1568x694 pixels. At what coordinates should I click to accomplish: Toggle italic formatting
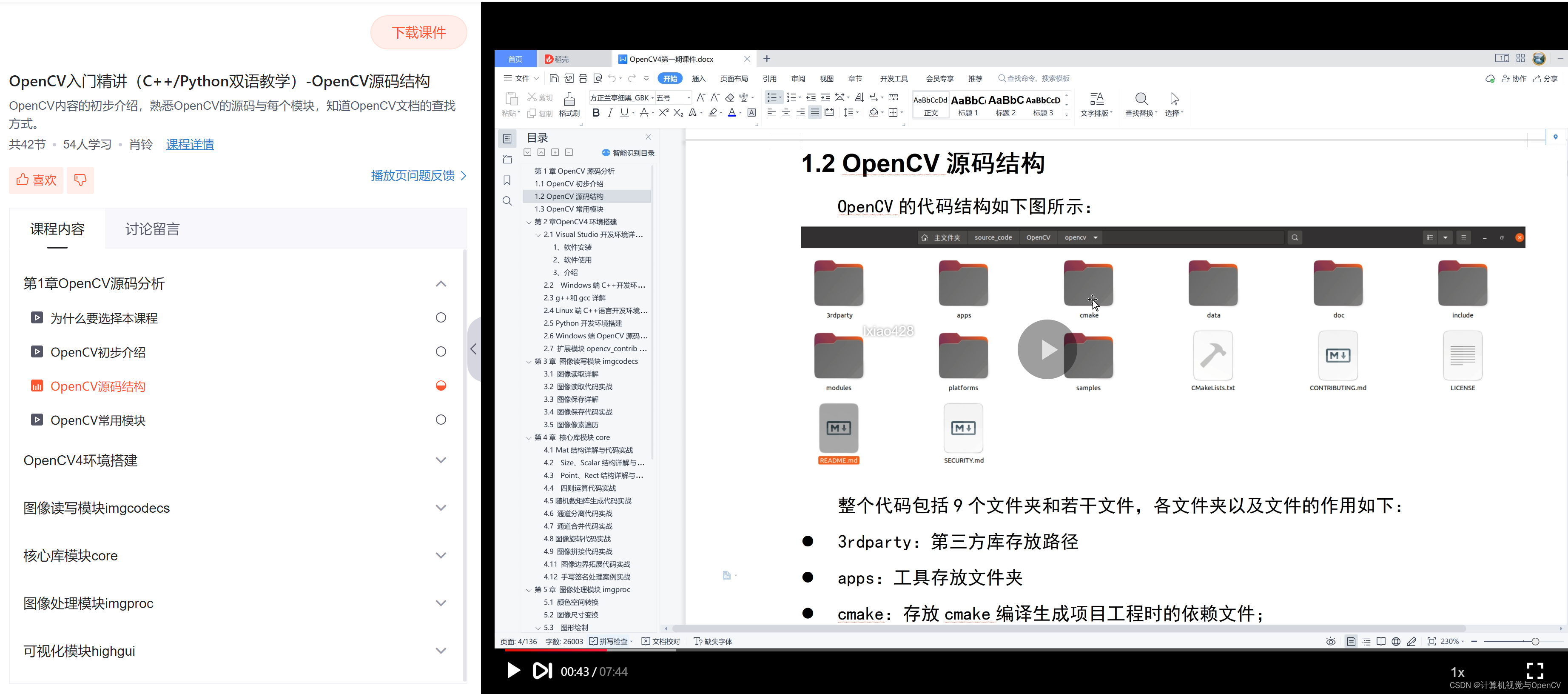click(610, 113)
